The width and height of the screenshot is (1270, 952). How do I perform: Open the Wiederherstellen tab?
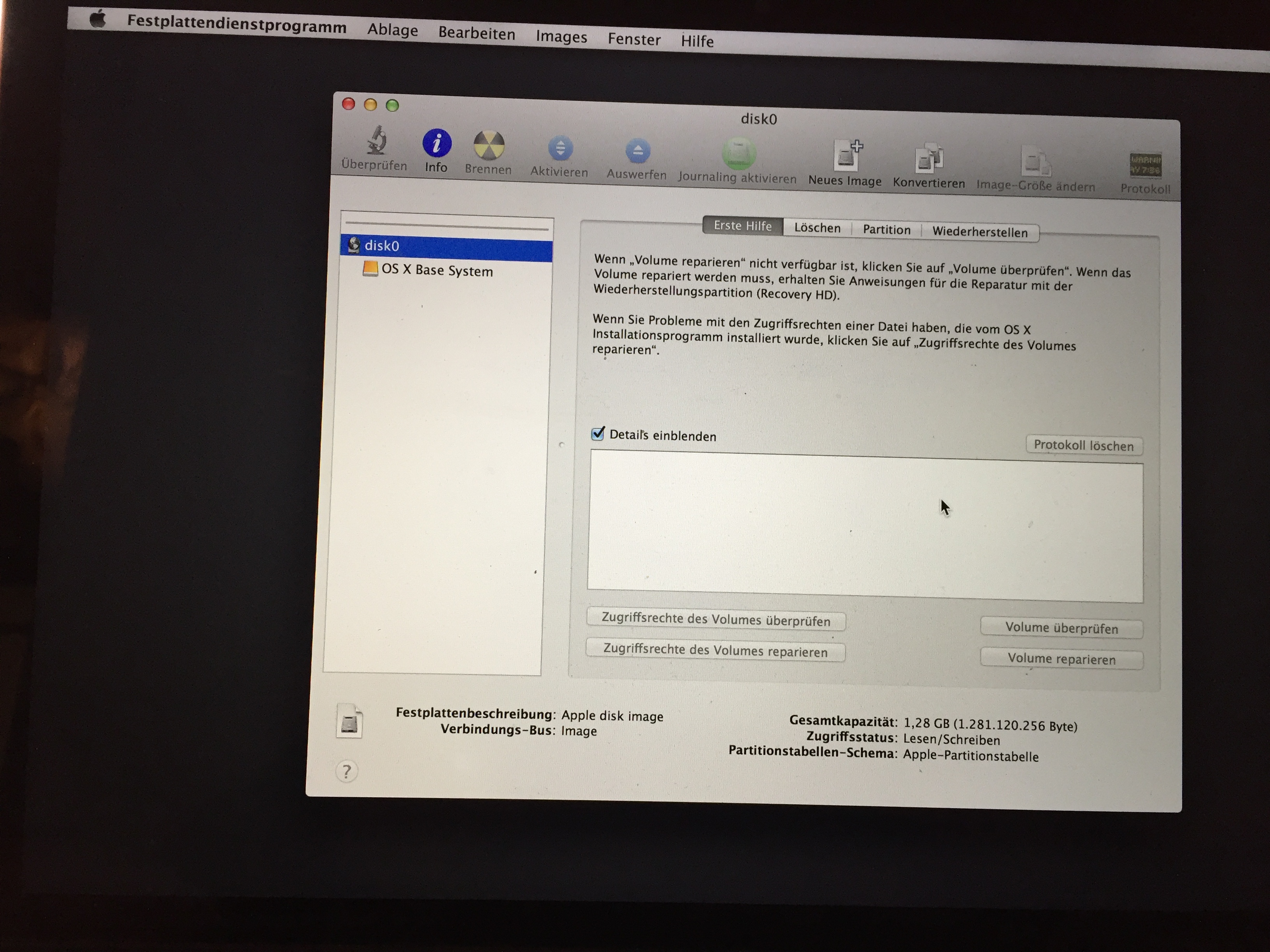point(979,232)
